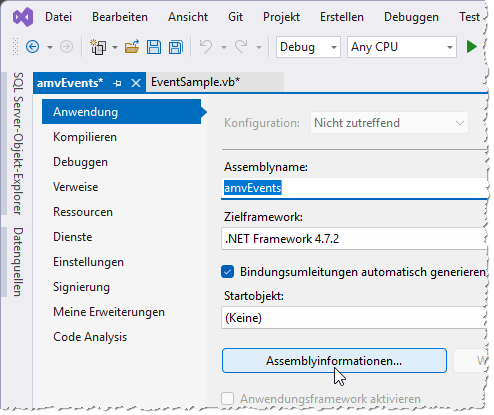Click the Visual Studio logo icon
The height and width of the screenshot is (415, 494).
click(x=23, y=17)
